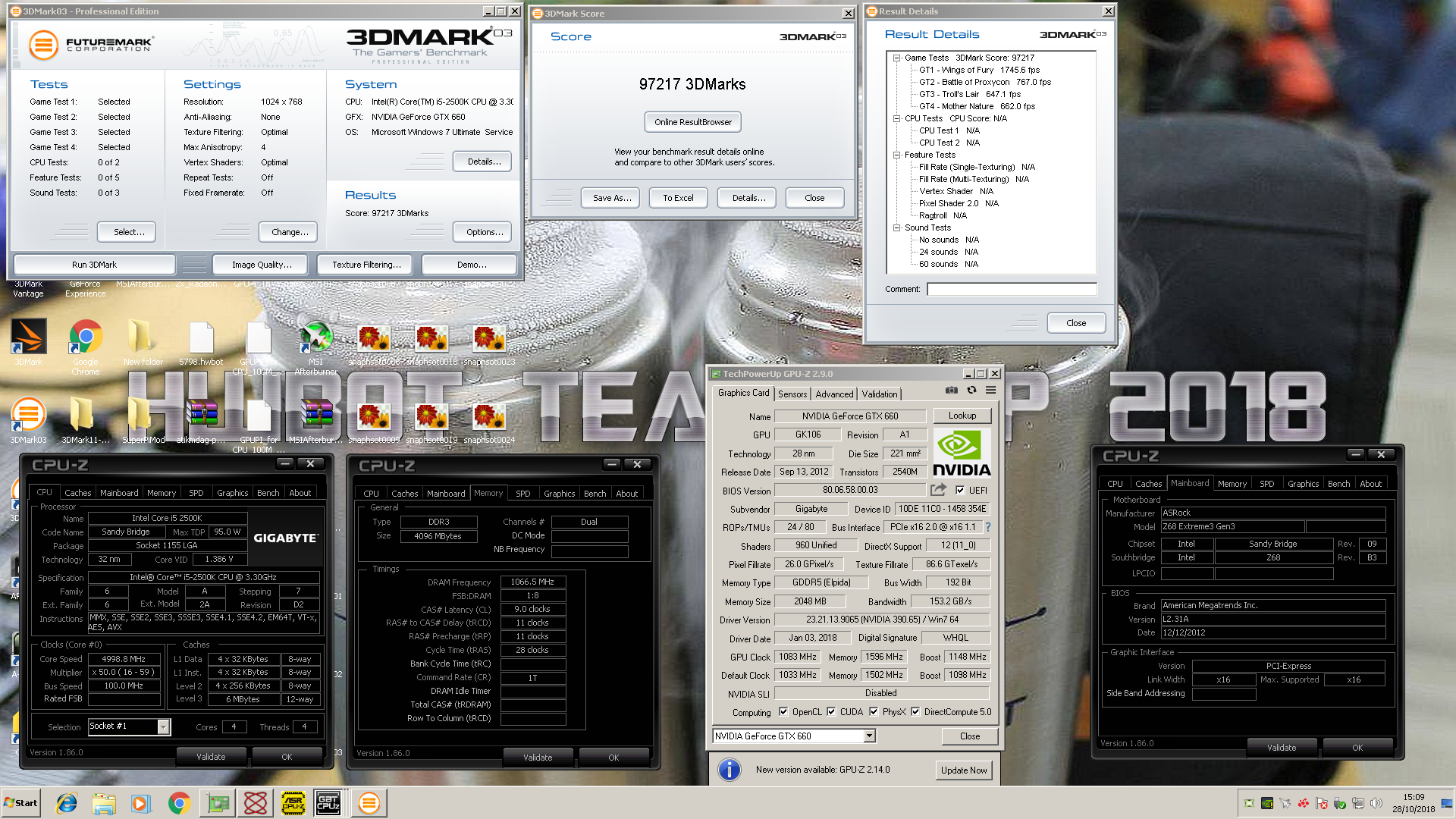Click the GPU-Z refresh icon
1456x819 pixels.
[x=971, y=390]
